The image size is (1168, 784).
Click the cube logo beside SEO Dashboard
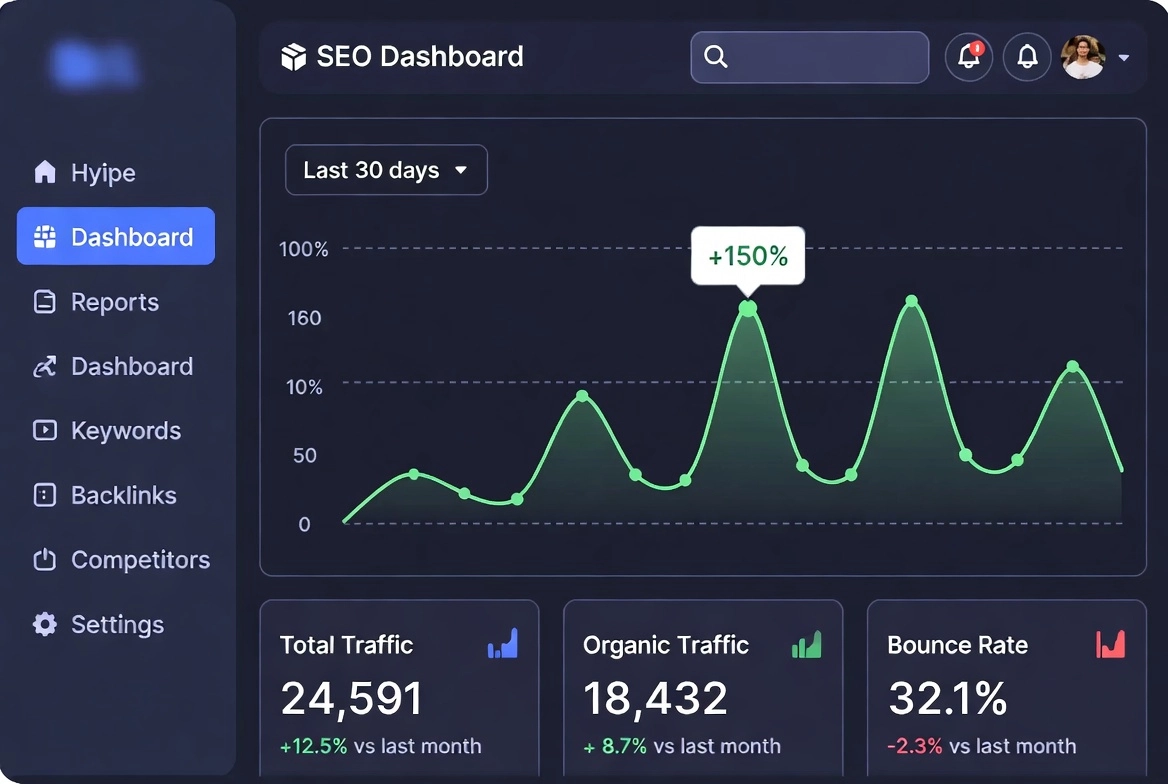(293, 57)
